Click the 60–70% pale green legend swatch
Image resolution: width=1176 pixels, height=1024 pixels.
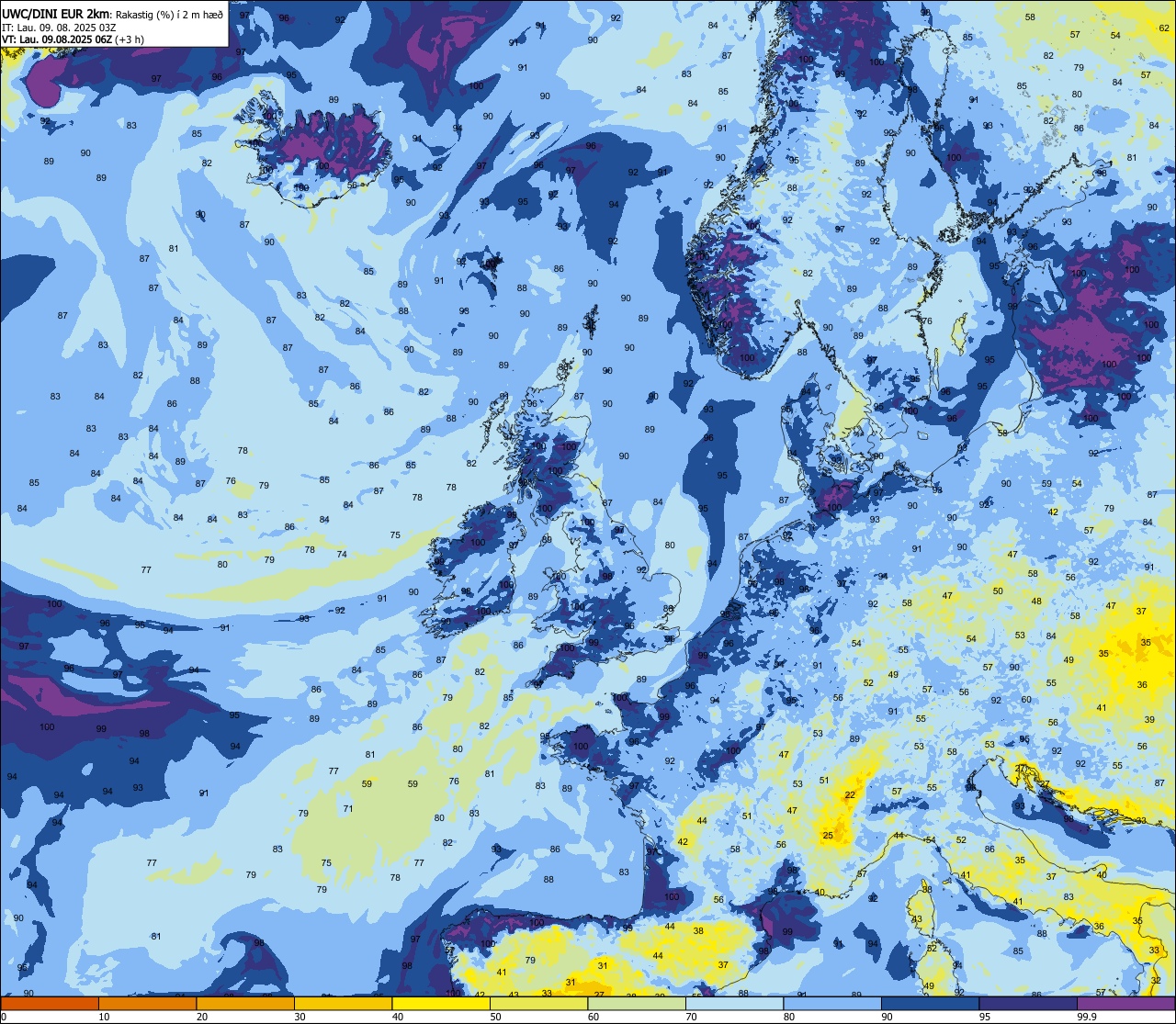[637, 1004]
